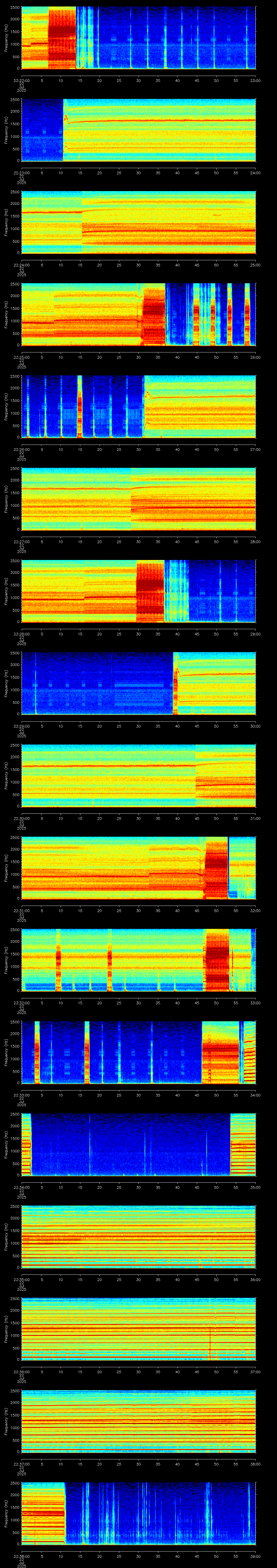
Task: Select the 27:00 end time label
Action: [255, 449]
